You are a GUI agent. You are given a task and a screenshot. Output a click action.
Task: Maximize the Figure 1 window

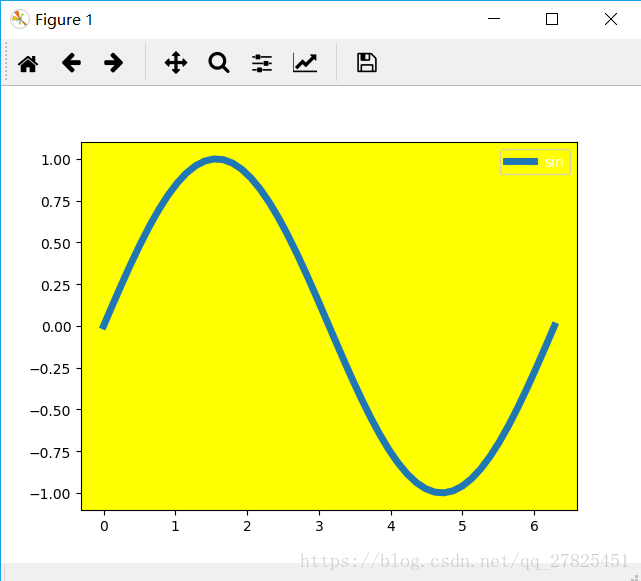point(552,19)
